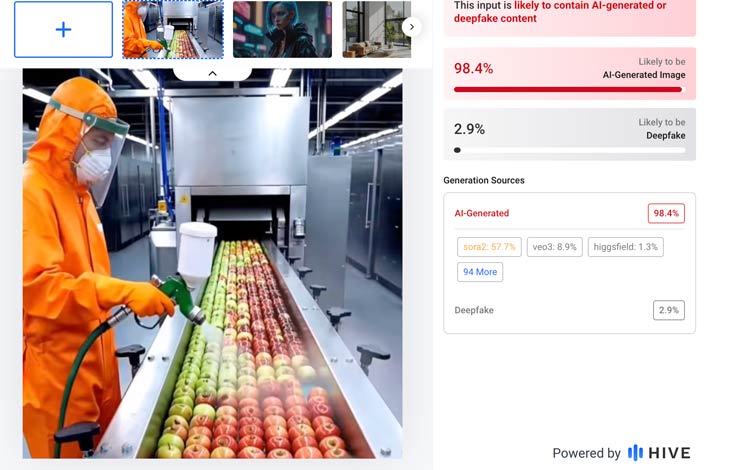Select the apple factory worker thumbnail
The height and width of the screenshot is (470, 750).
tap(173, 29)
